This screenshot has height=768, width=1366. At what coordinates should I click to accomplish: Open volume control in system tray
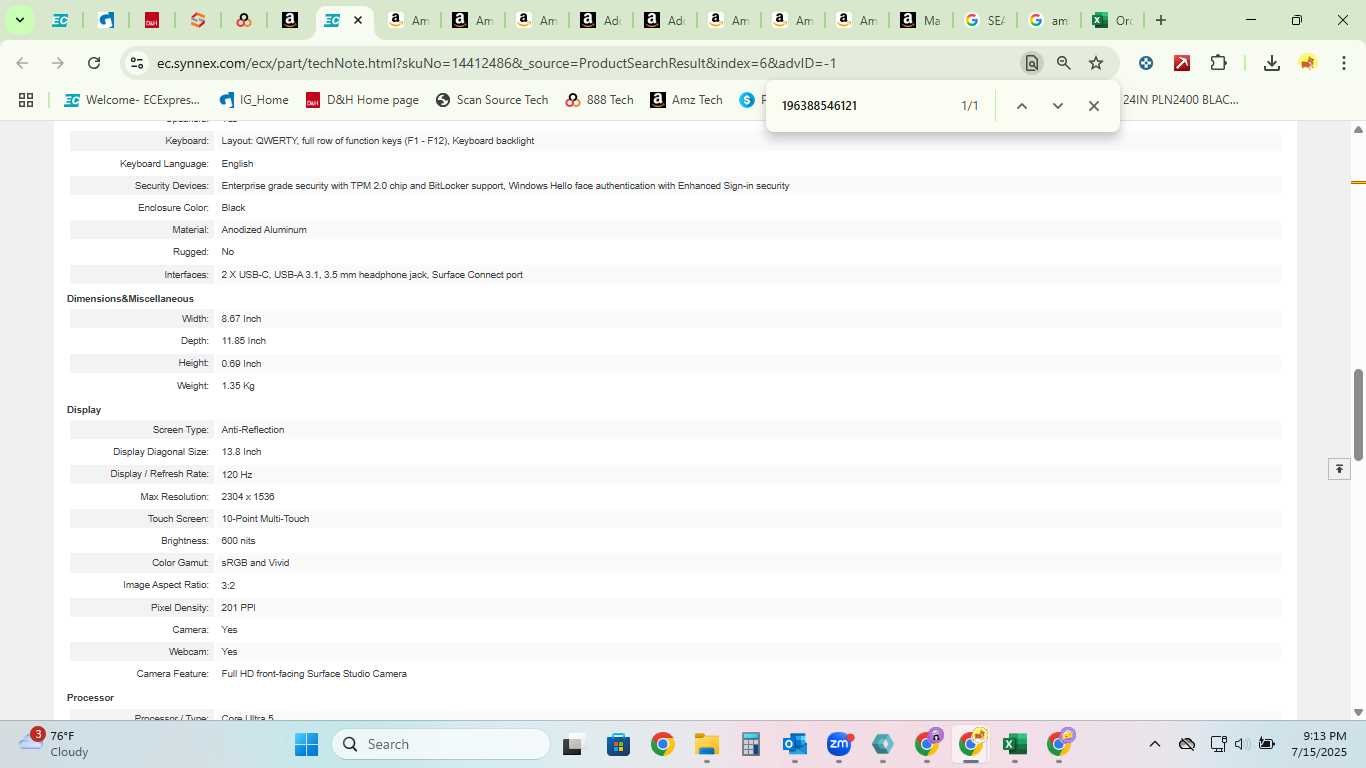pos(1241,744)
